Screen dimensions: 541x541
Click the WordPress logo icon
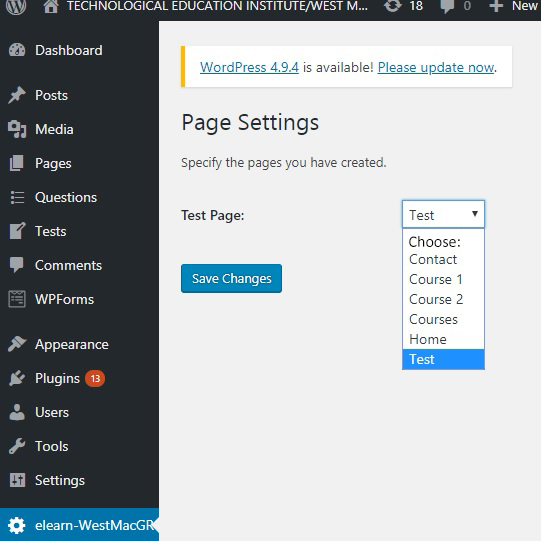(16, 6)
